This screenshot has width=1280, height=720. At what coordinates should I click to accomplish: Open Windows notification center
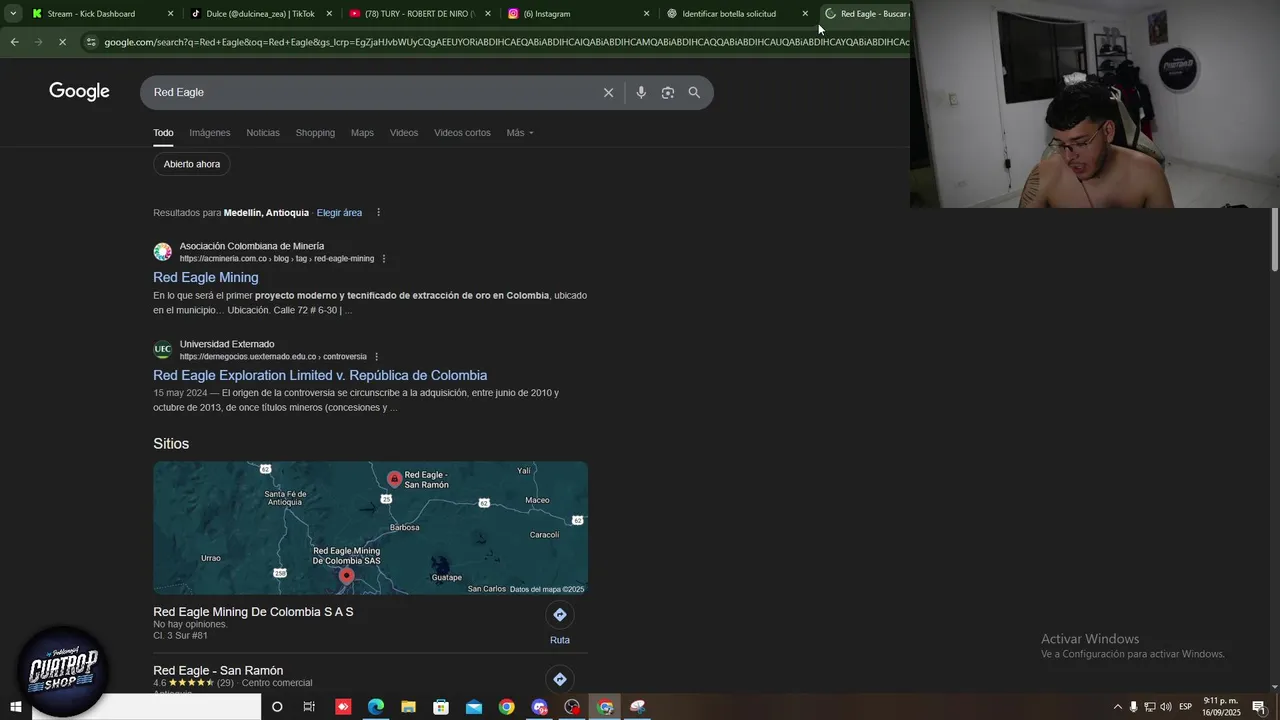[1259, 707]
